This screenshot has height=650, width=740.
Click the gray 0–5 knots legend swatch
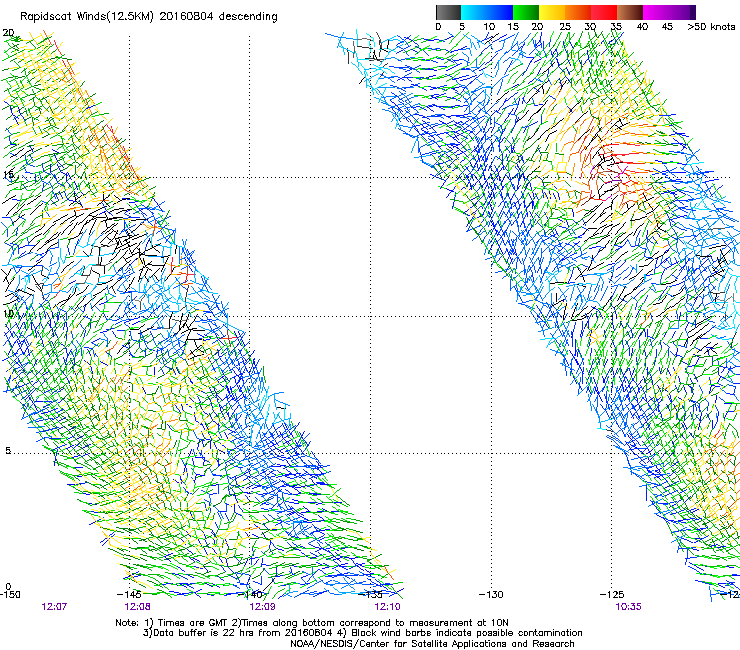tap(448, 12)
